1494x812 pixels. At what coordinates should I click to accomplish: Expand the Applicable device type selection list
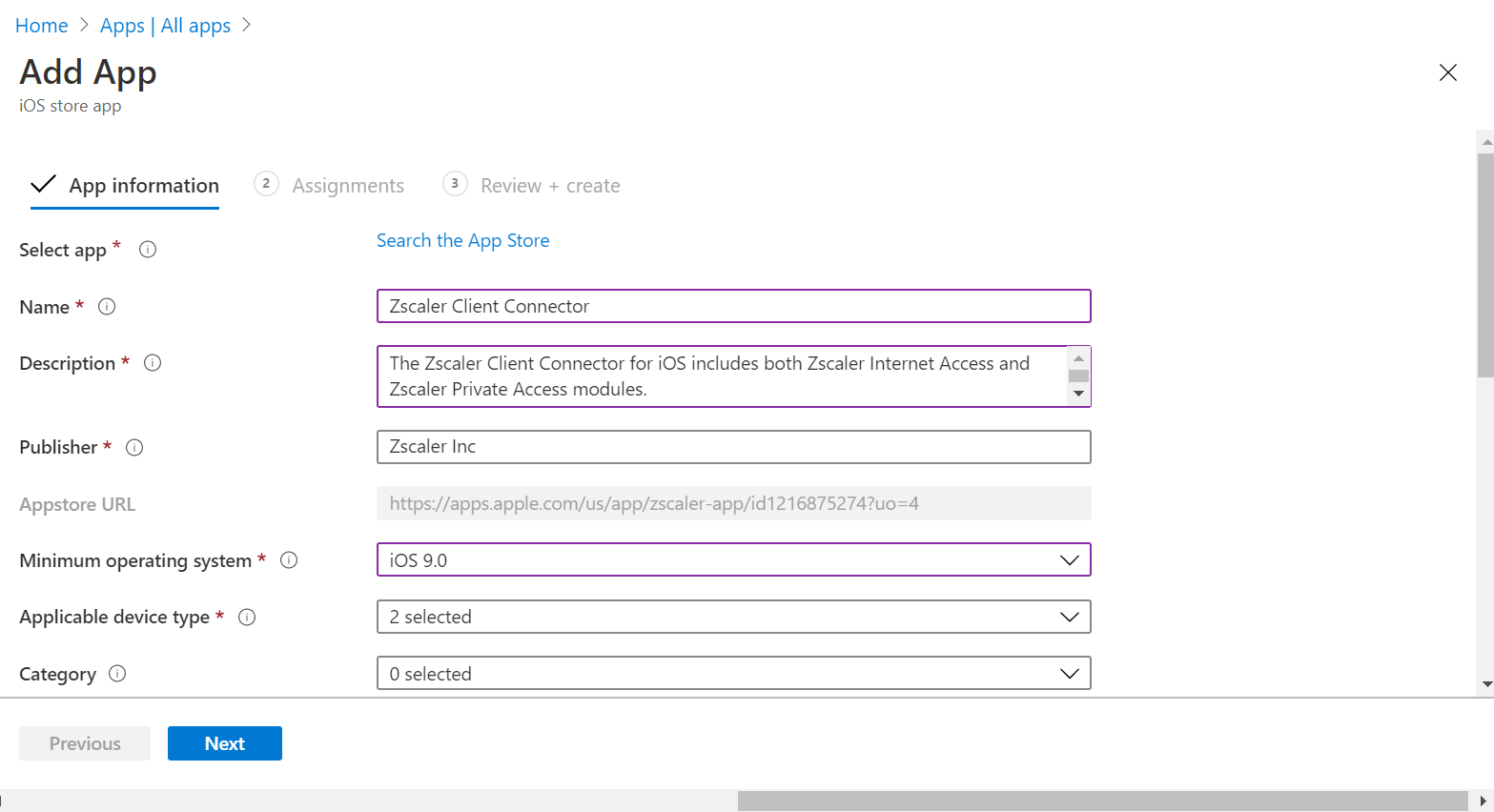click(1068, 617)
